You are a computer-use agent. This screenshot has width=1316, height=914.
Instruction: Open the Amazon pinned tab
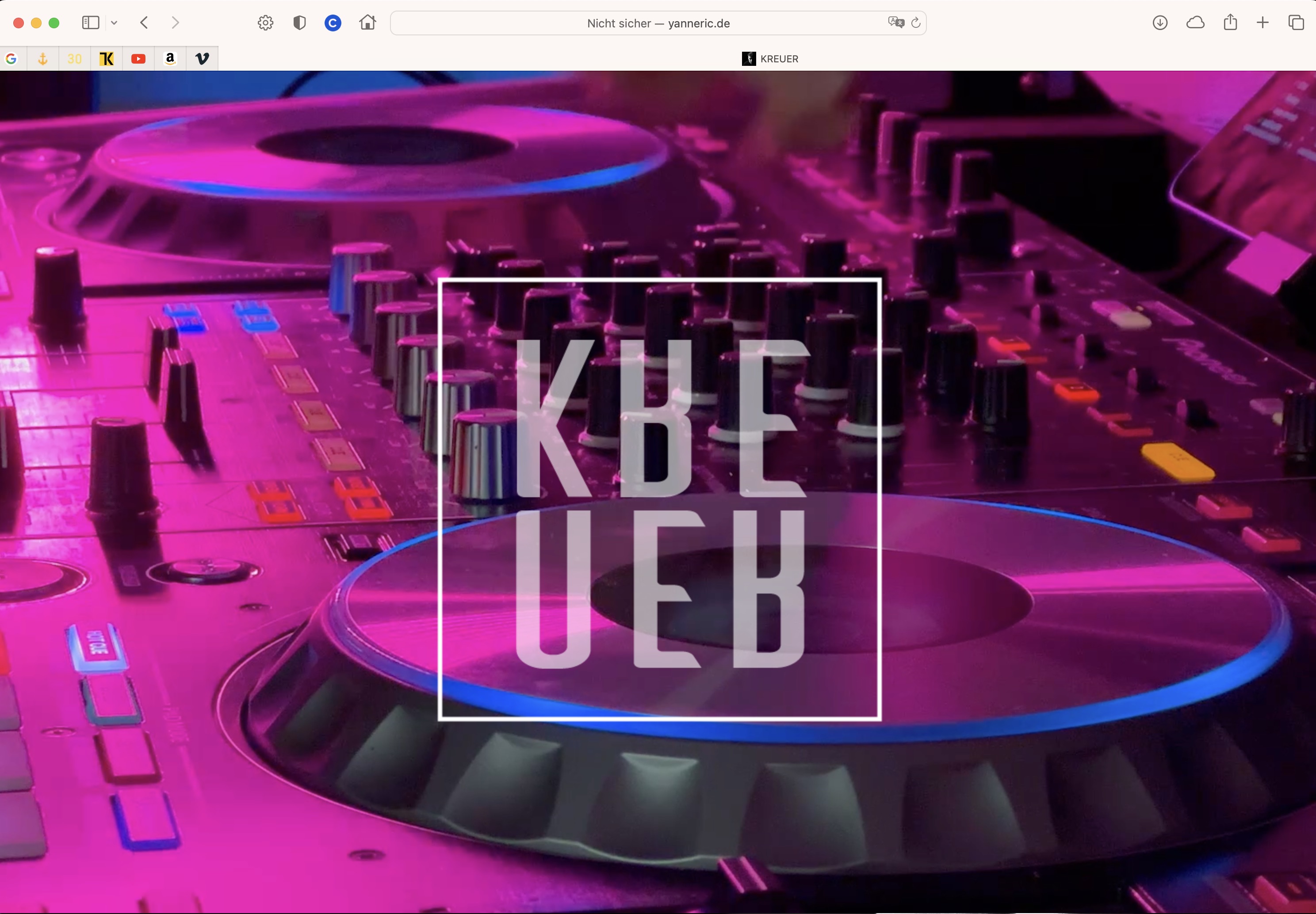[x=170, y=58]
